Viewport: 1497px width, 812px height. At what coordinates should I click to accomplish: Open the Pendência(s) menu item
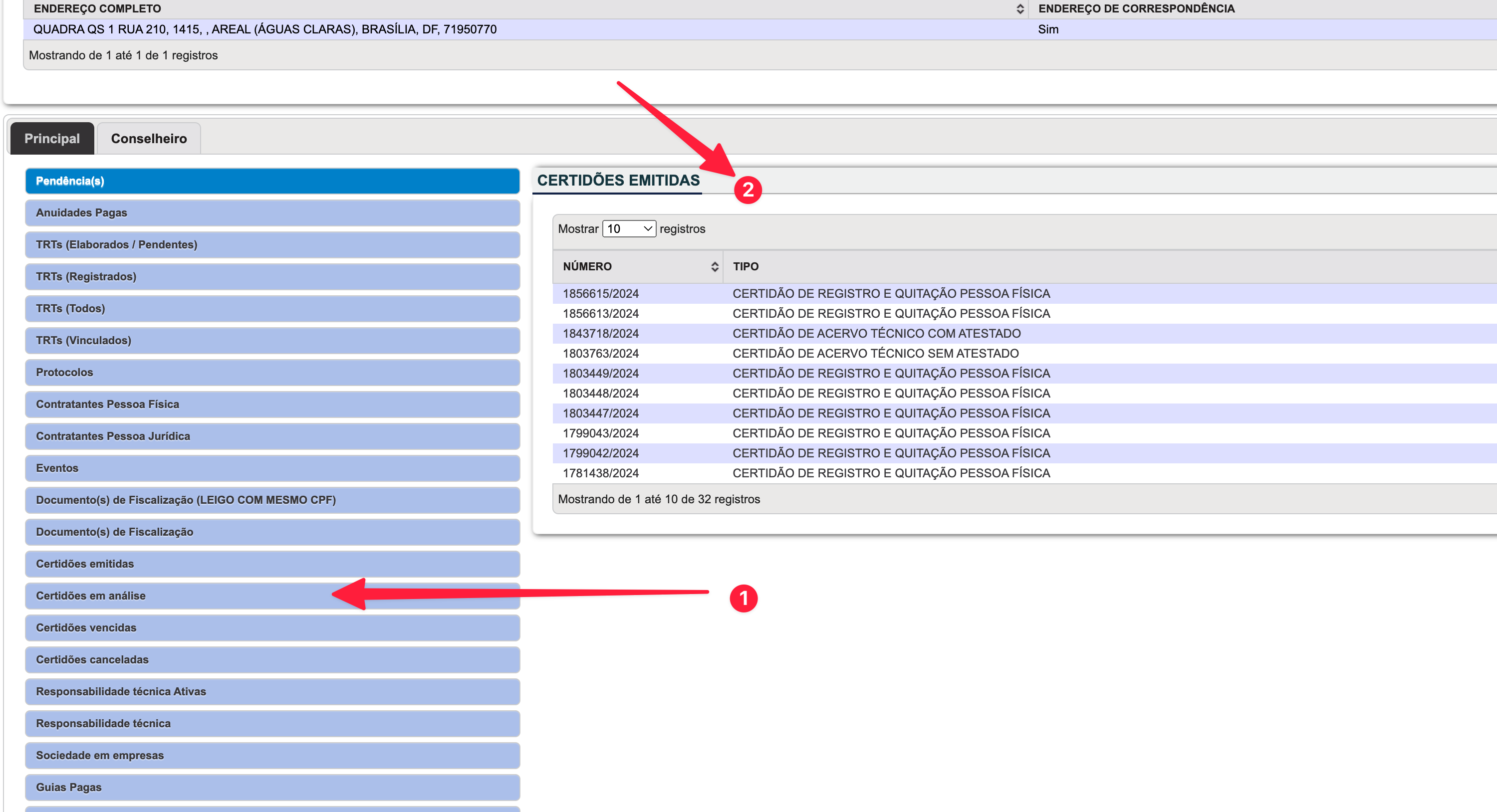(x=272, y=181)
